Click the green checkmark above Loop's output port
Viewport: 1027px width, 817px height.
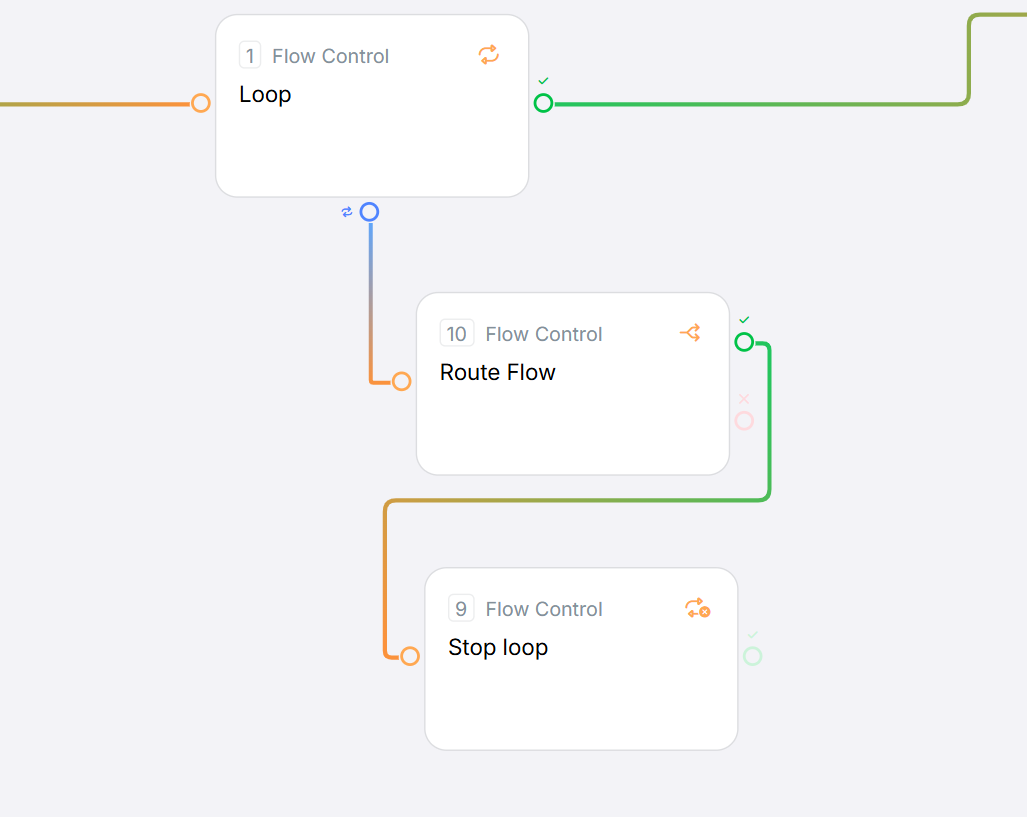point(543,80)
